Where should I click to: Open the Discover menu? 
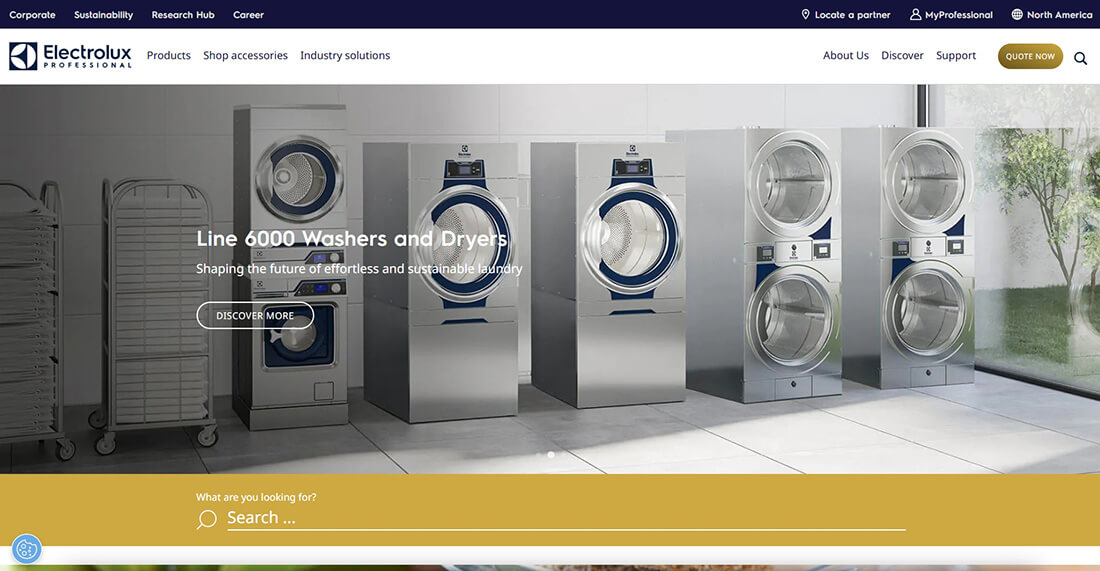click(902, 55)
